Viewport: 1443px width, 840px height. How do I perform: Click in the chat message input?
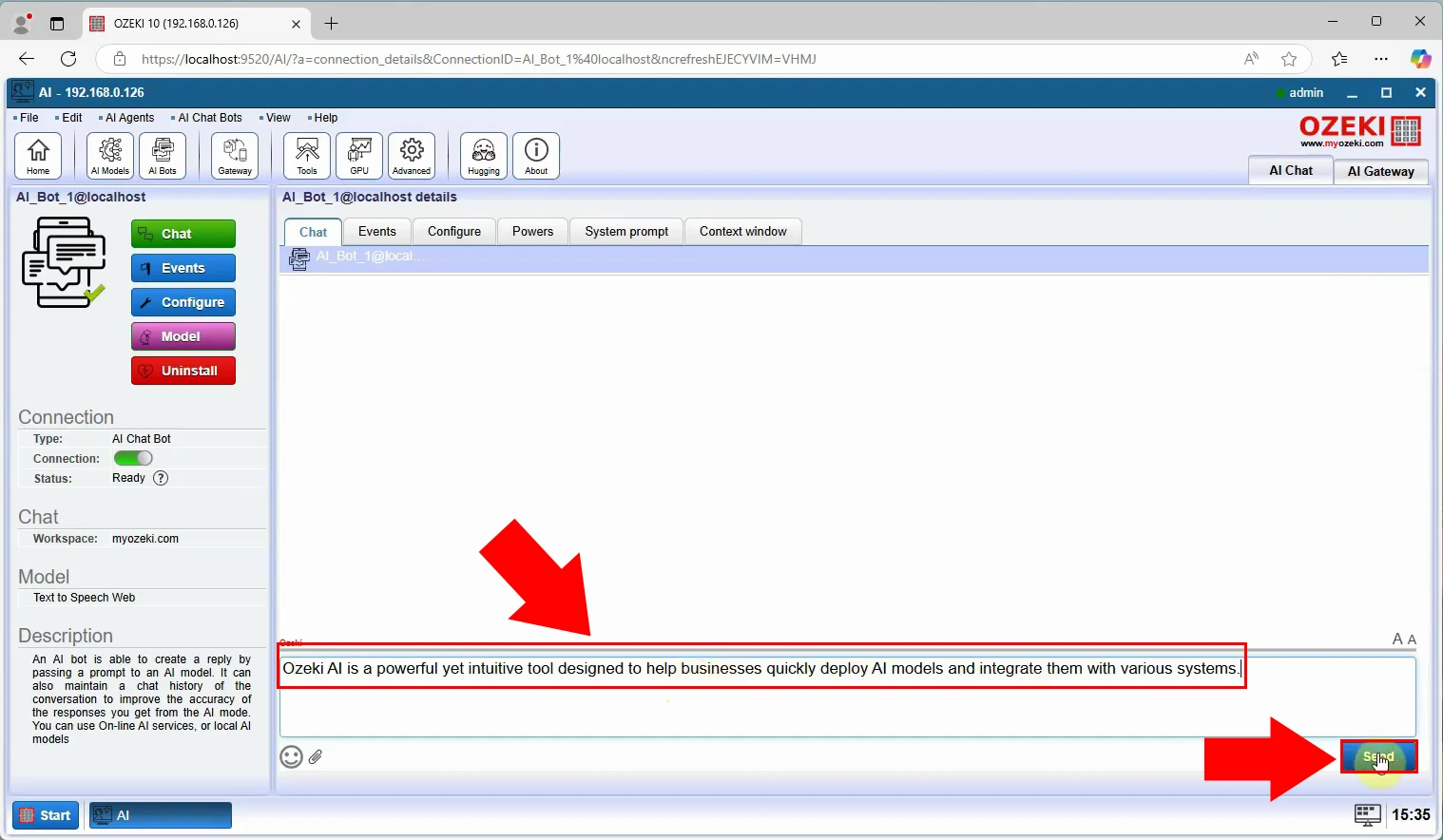[x=847, y=696]
